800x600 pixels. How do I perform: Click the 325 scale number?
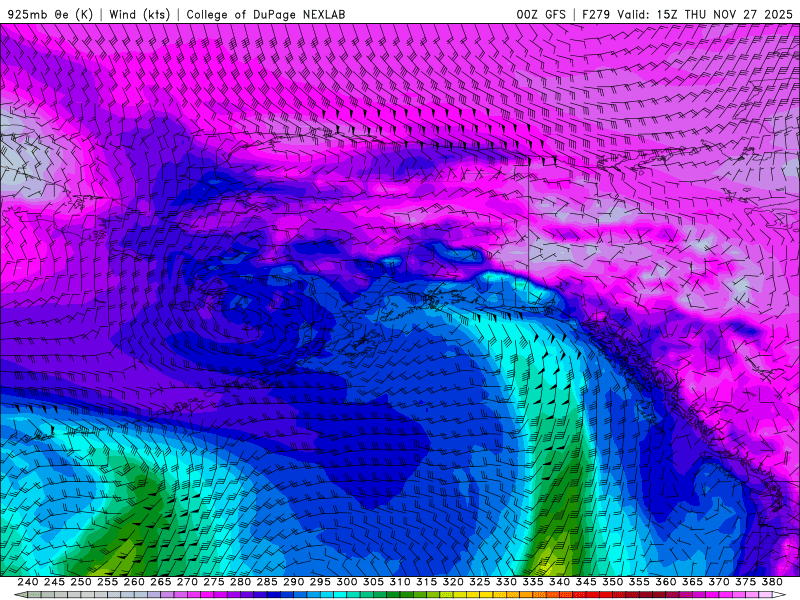479,582
